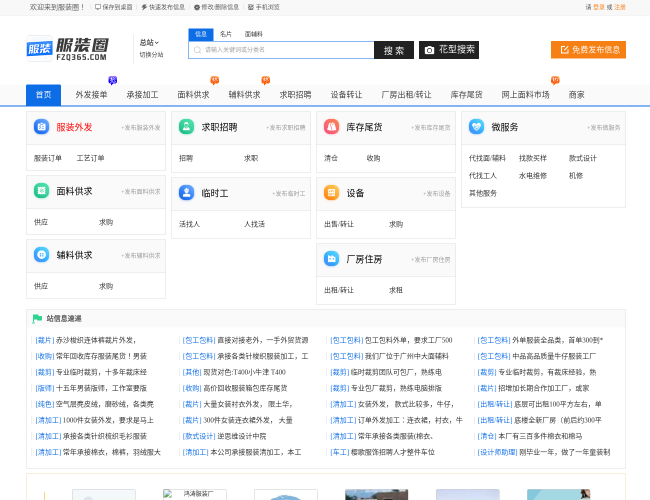Click the 注册 link at top right
Viewport: 650px width, 500px height.
point(620,6)
